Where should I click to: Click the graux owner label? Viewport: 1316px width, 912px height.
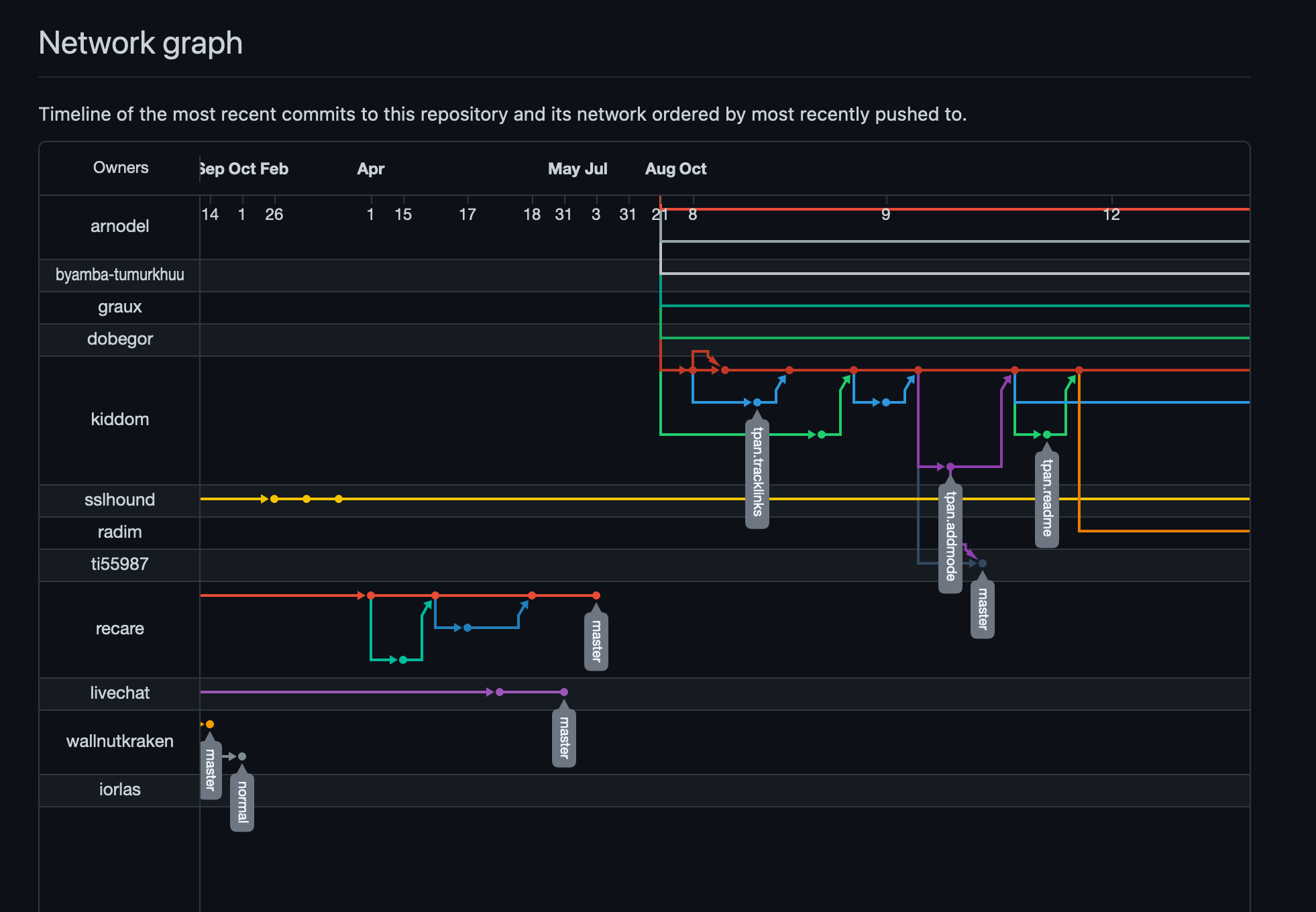pyautogui.click(x=119, y=307)
